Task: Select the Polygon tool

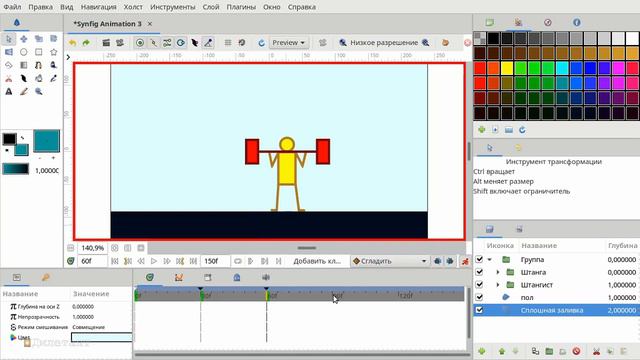Action: [9, 65]
